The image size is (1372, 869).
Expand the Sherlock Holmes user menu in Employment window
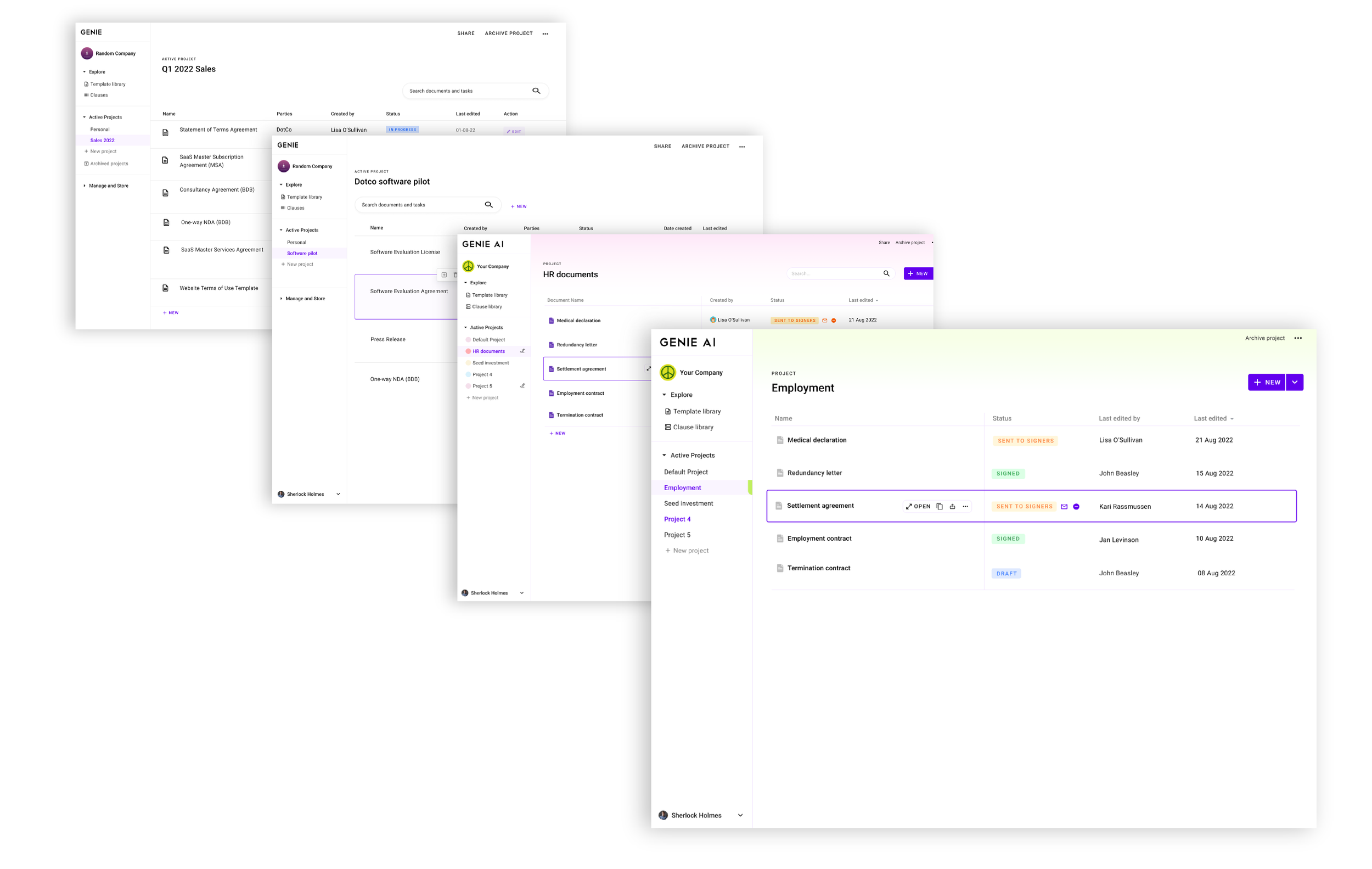[740, 815]
